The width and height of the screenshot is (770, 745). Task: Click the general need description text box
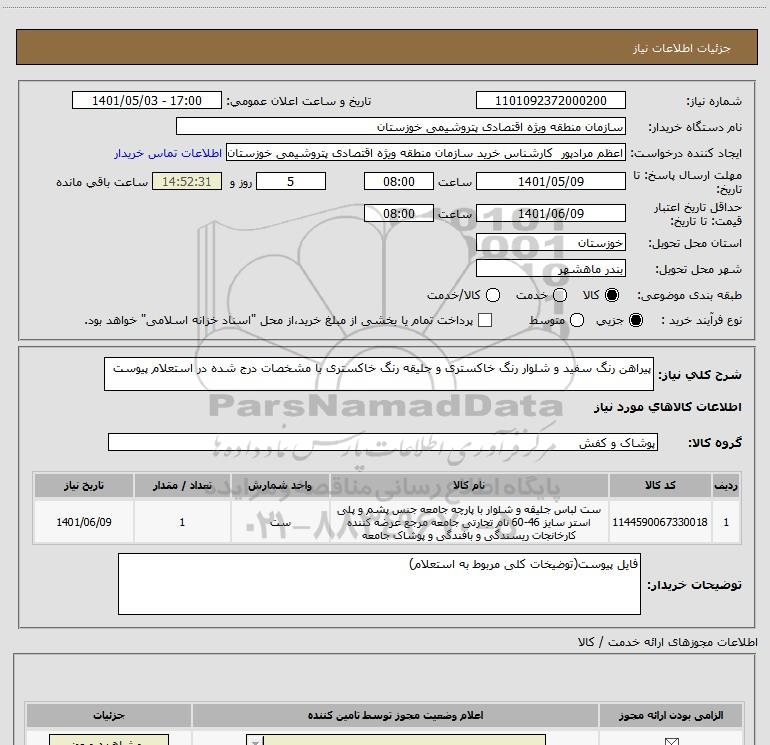point(379,374)
